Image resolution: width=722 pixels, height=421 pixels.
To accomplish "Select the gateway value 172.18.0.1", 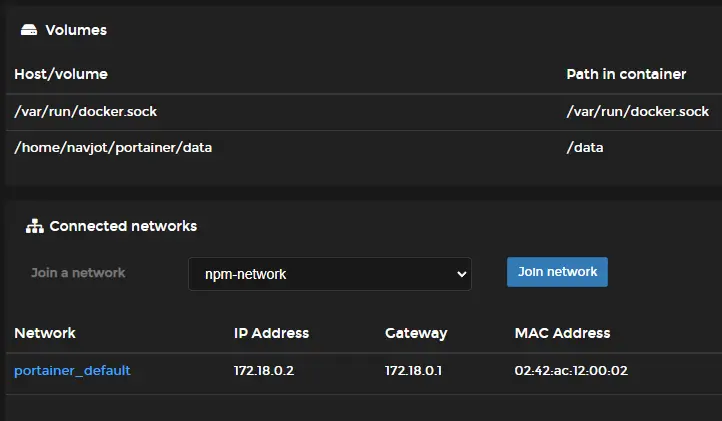I will tap(415, 371).
